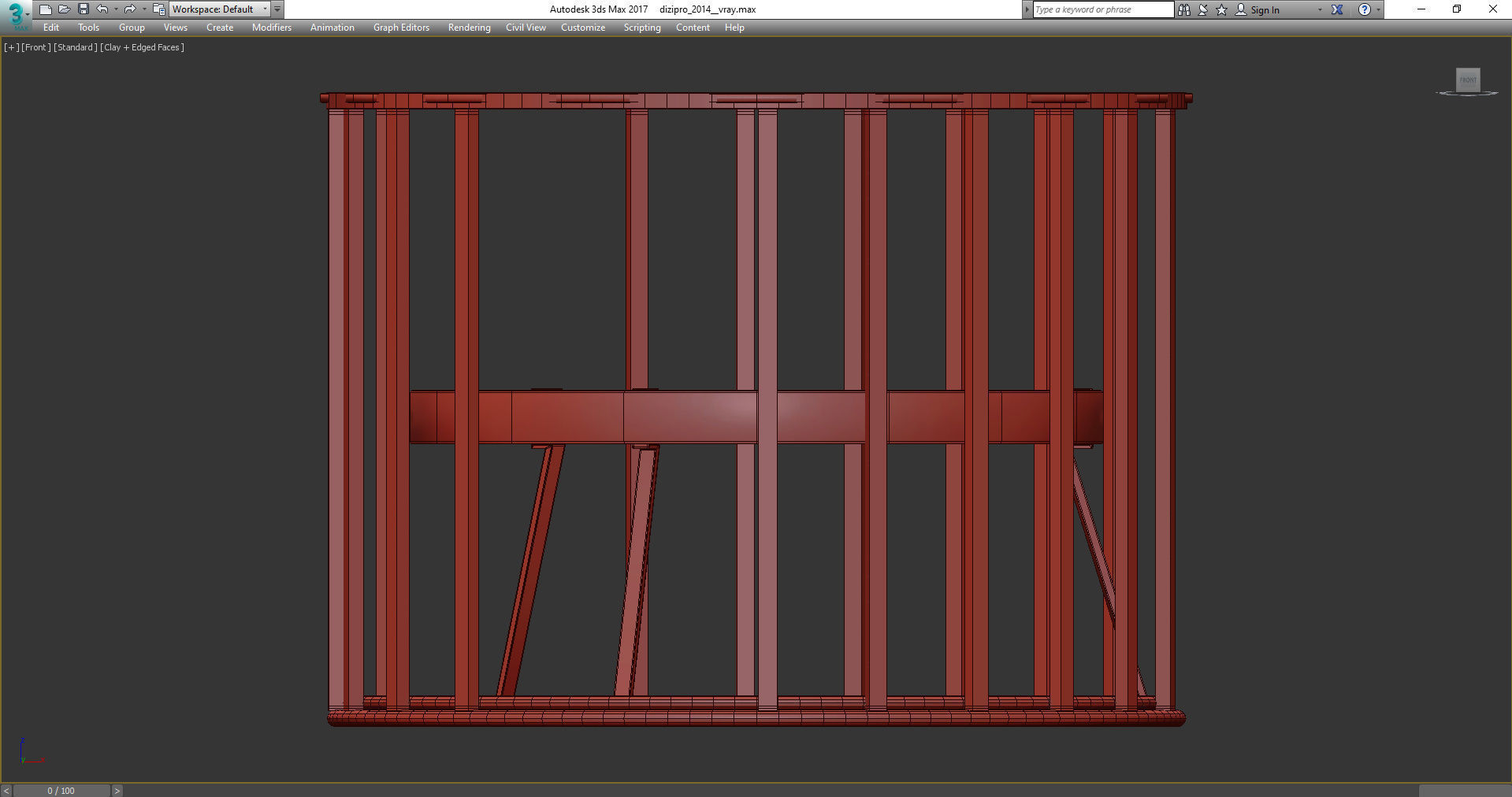Viewport: 1512px width, 797px height.
Task: Close the 3ds Max window
Action: (1492, 9)
